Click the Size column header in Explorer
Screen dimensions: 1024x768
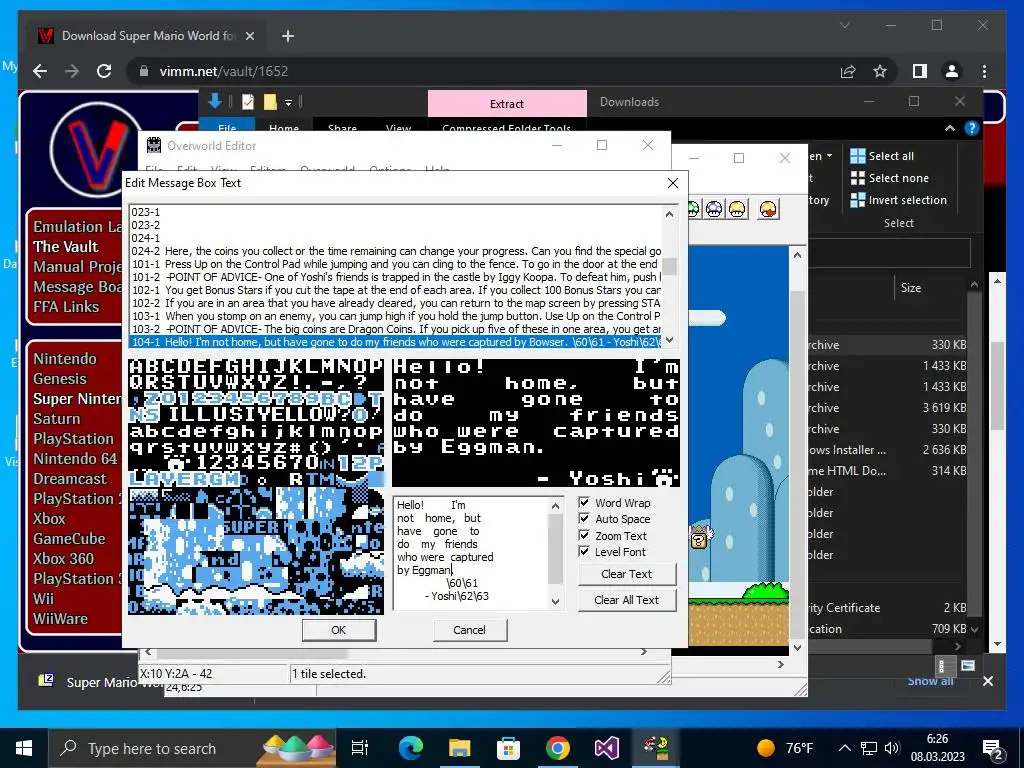coord(911,288)
